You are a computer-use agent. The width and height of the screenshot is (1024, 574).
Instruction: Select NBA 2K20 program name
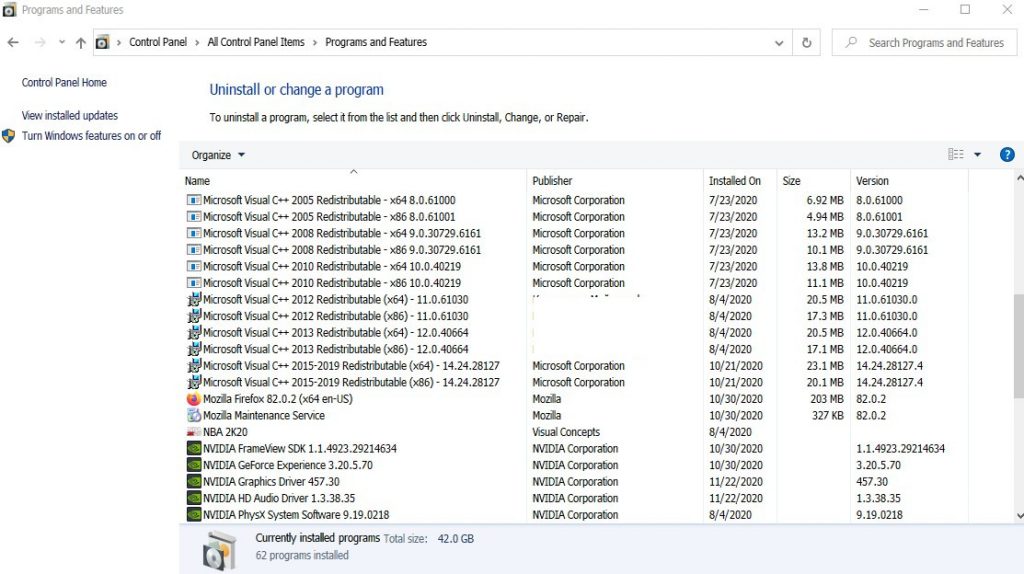click(225, 432)
